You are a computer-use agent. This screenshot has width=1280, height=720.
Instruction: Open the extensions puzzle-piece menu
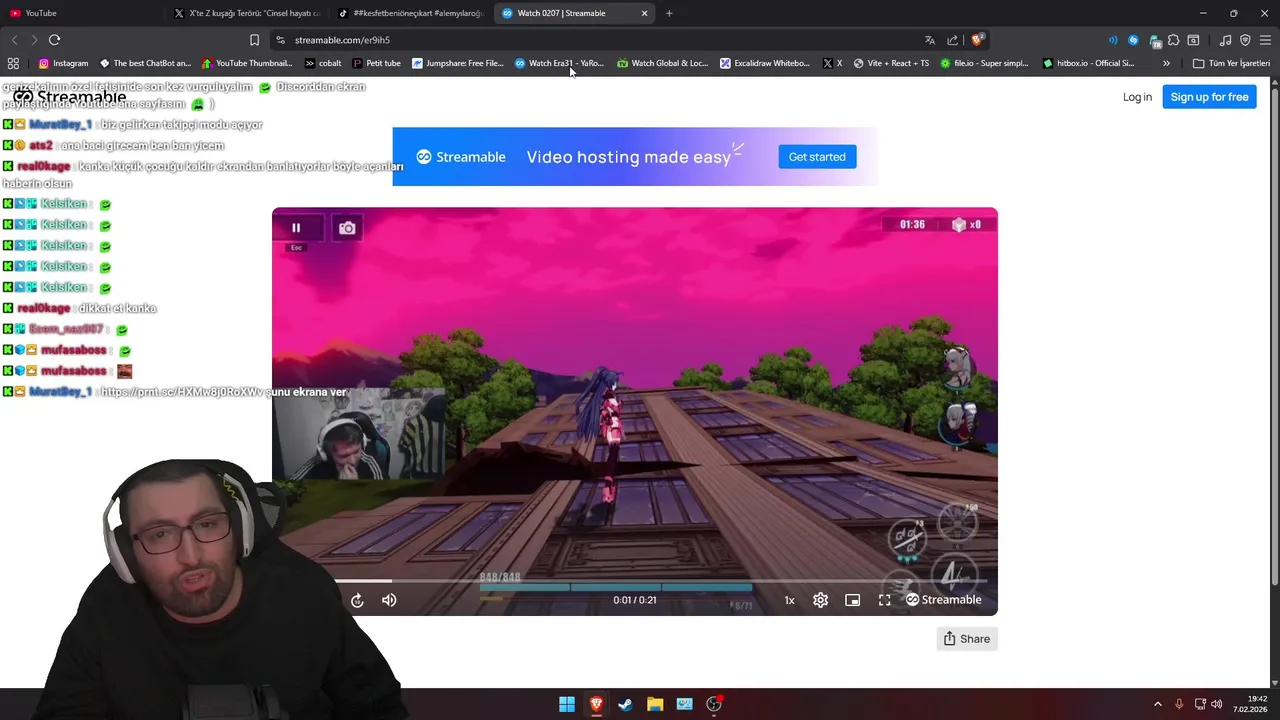pos(1174,40)
